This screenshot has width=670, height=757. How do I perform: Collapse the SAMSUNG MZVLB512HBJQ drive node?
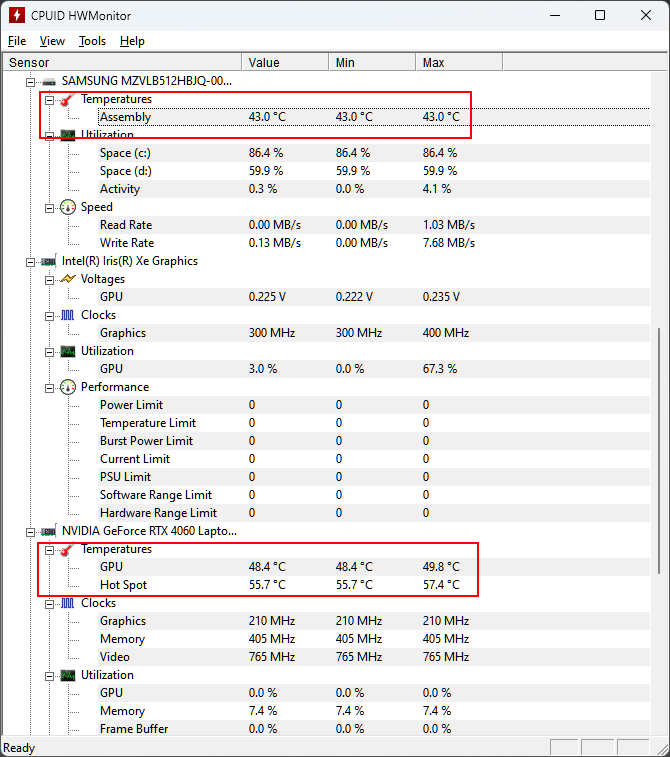(31, 81)
